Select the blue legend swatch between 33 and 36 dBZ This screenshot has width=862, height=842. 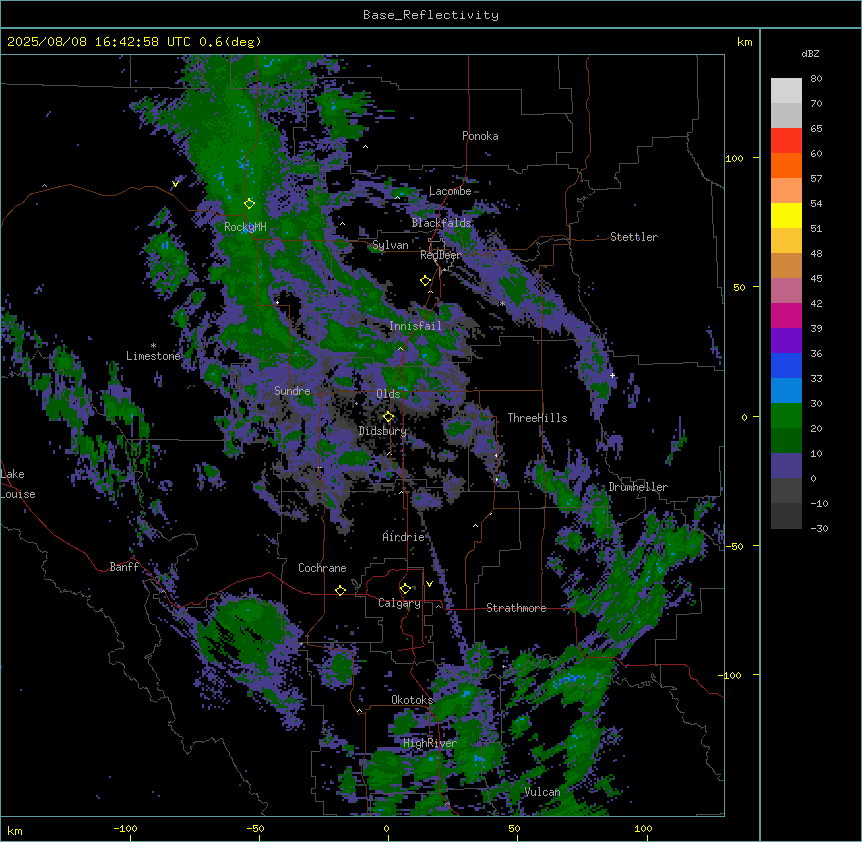(x=786, y=365)
